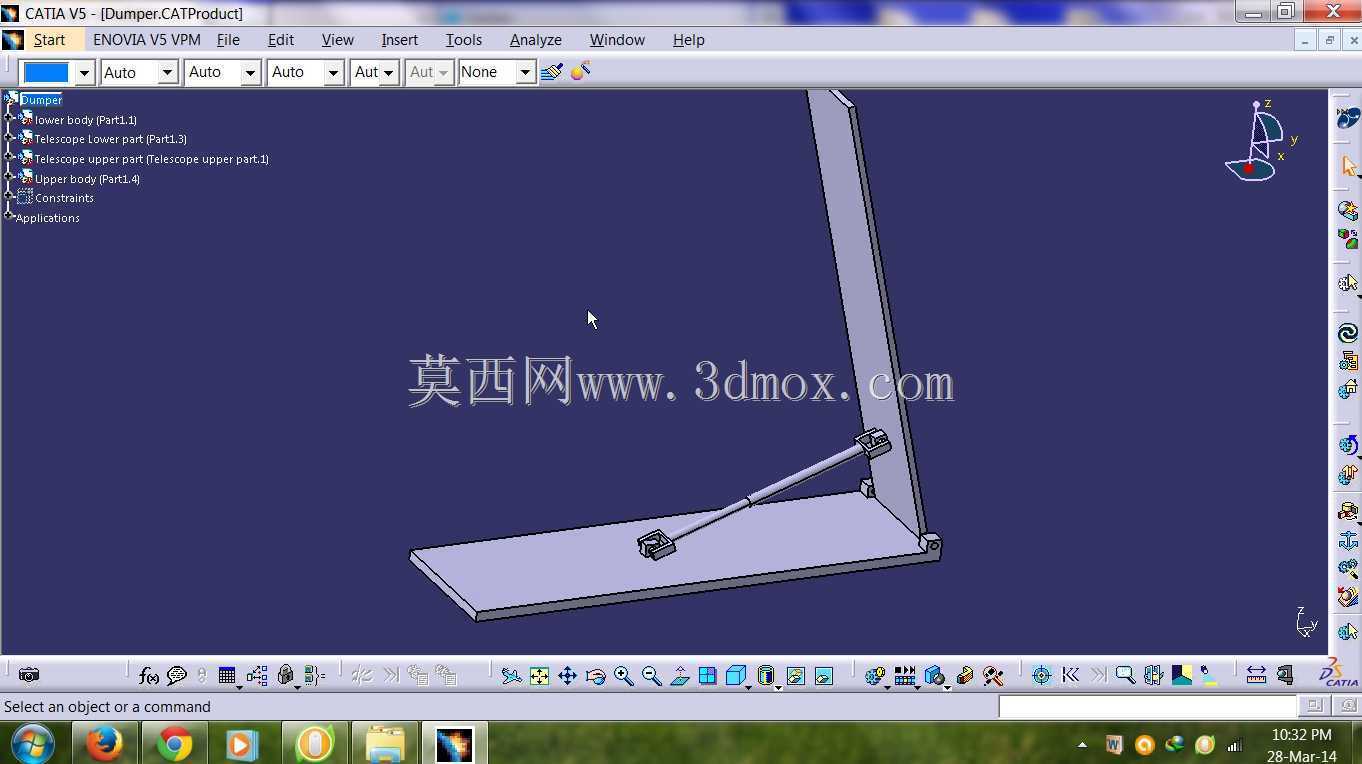Click Fit All In view icon
1362x764 pixels.
click(539, 676)
